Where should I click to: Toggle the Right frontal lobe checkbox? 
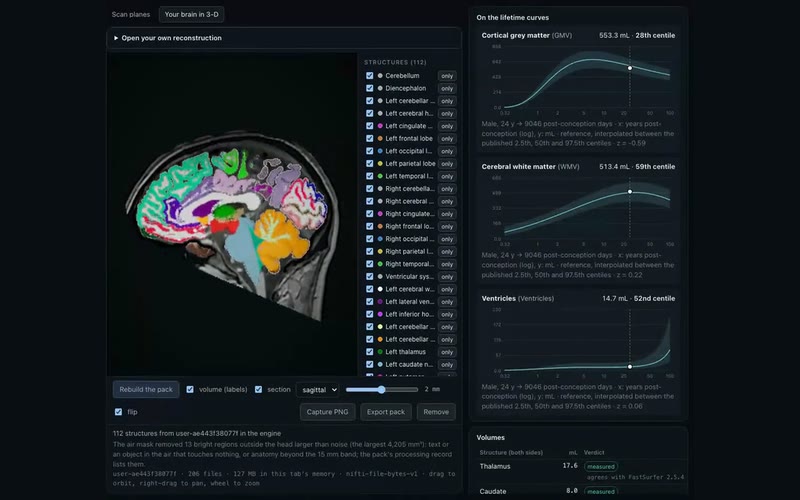coord(369,226)
